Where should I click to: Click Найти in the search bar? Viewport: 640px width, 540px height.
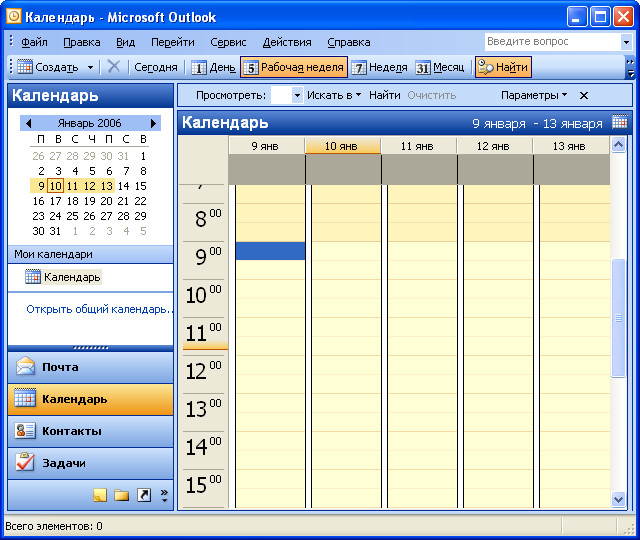coord(384,96)
